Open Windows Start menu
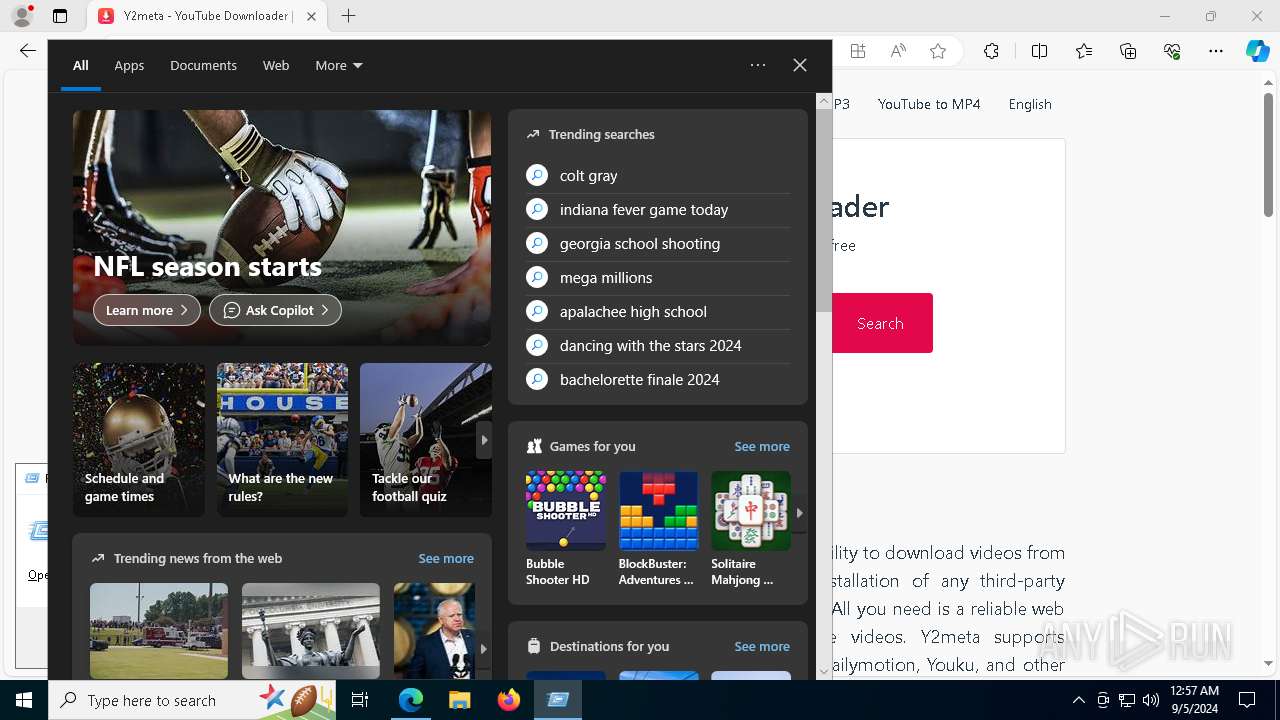Image resolution: width=1280 pixels, height=720 pixels. (x=24, y=700)
